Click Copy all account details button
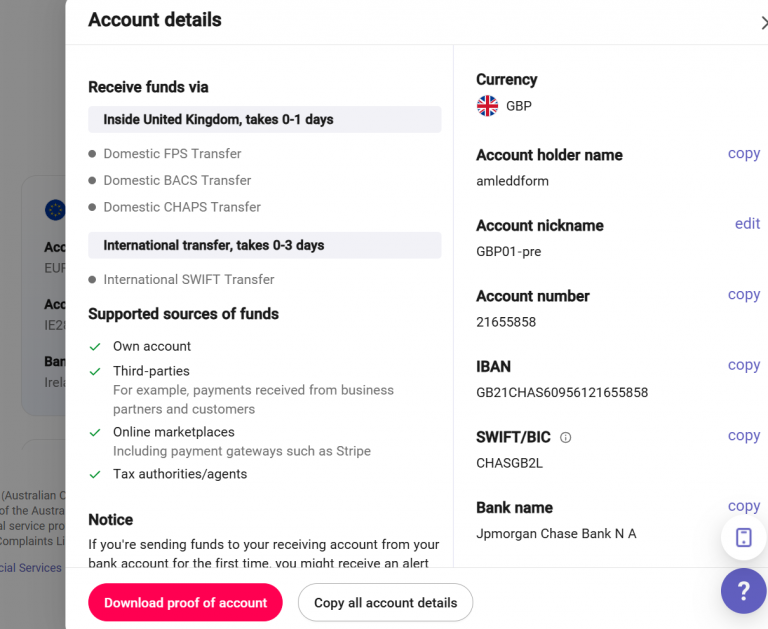This screenshot has height=629, width=768. pos(385,603)
